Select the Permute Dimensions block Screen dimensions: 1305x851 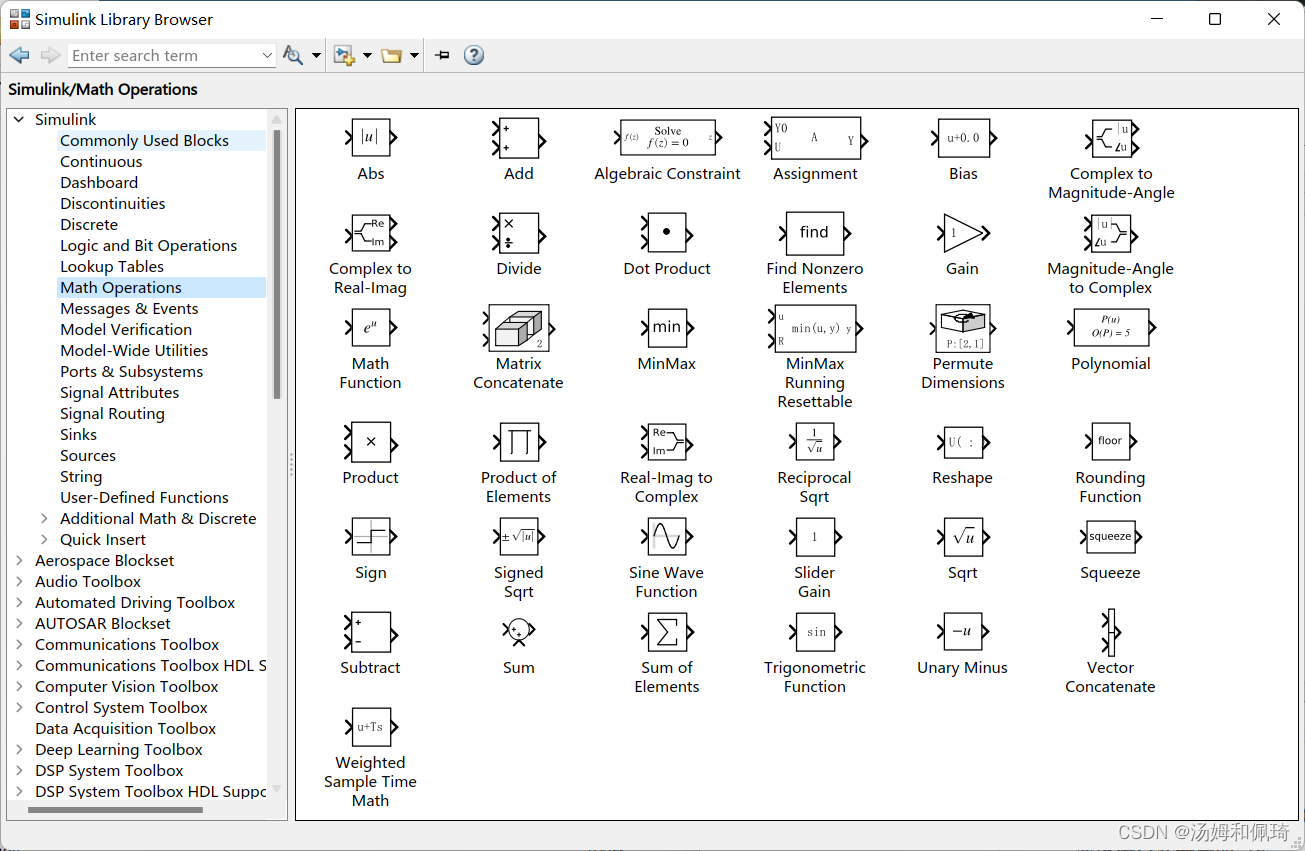point(963,328)
